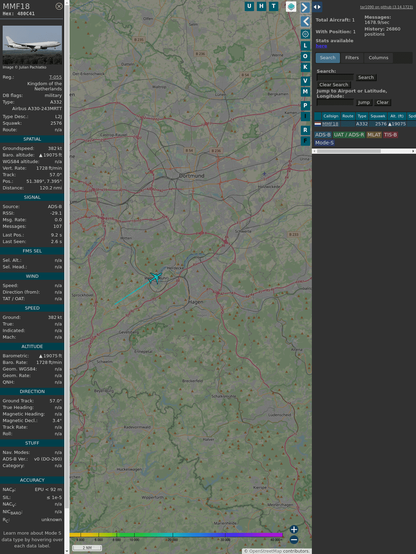Zoom in with the plus icon
416x554 pixels.
point(294,529)
